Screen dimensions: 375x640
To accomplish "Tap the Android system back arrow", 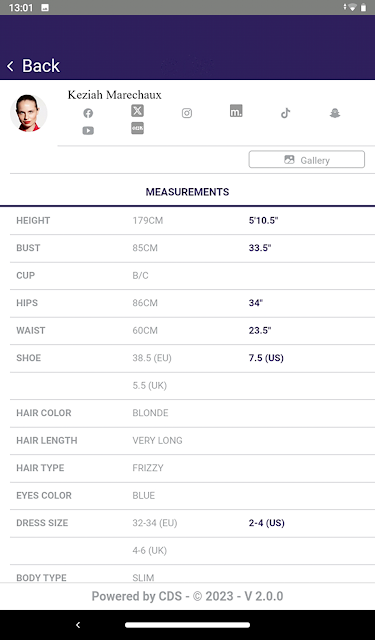I will (78, 624).
